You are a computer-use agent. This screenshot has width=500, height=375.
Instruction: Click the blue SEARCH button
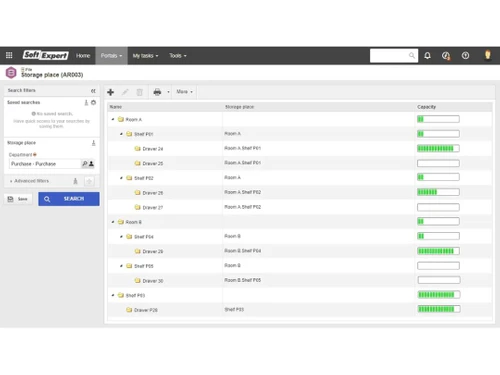(x=69, y=199)
